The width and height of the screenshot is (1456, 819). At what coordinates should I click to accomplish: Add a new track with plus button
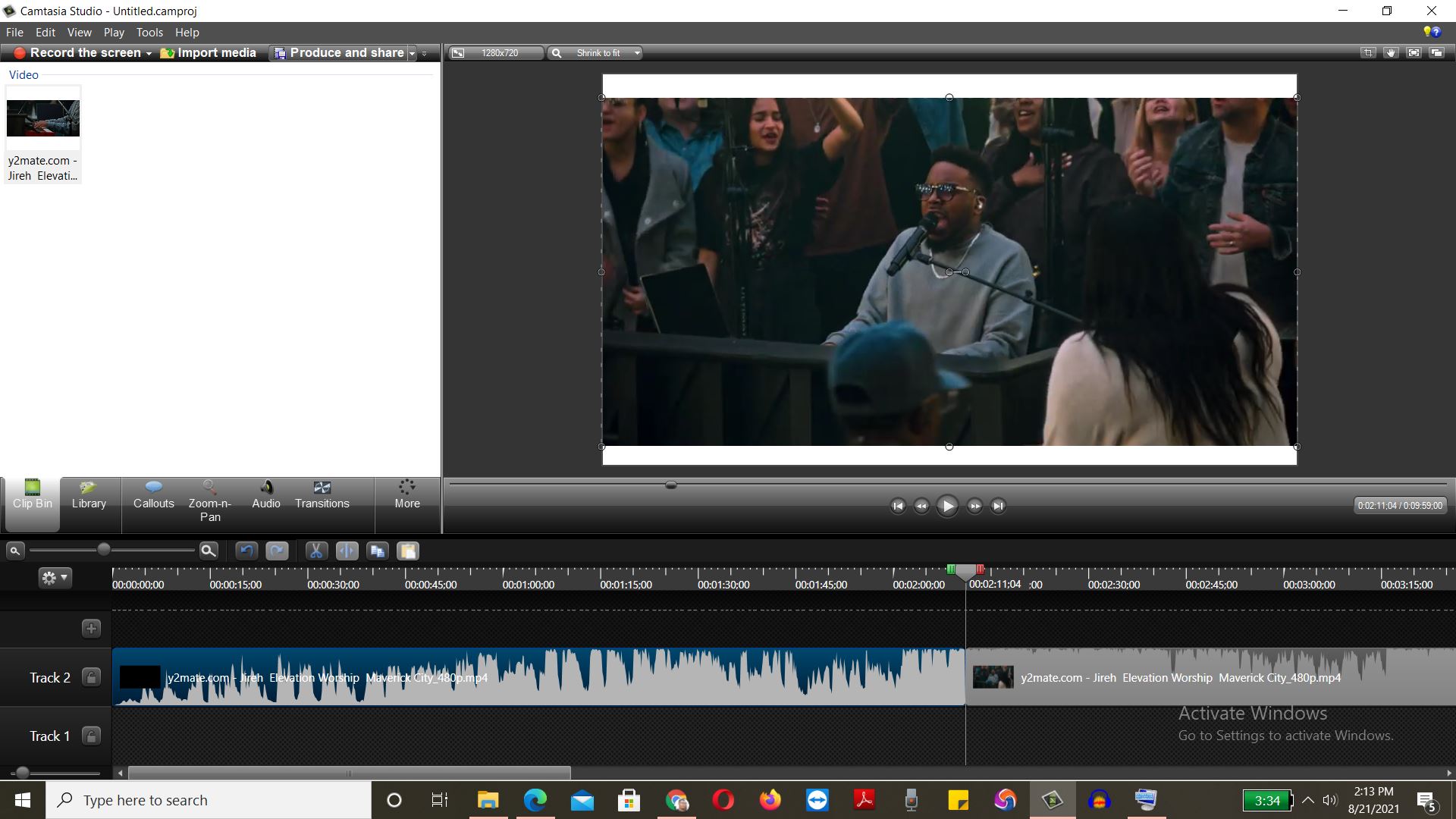click(91, 629)
